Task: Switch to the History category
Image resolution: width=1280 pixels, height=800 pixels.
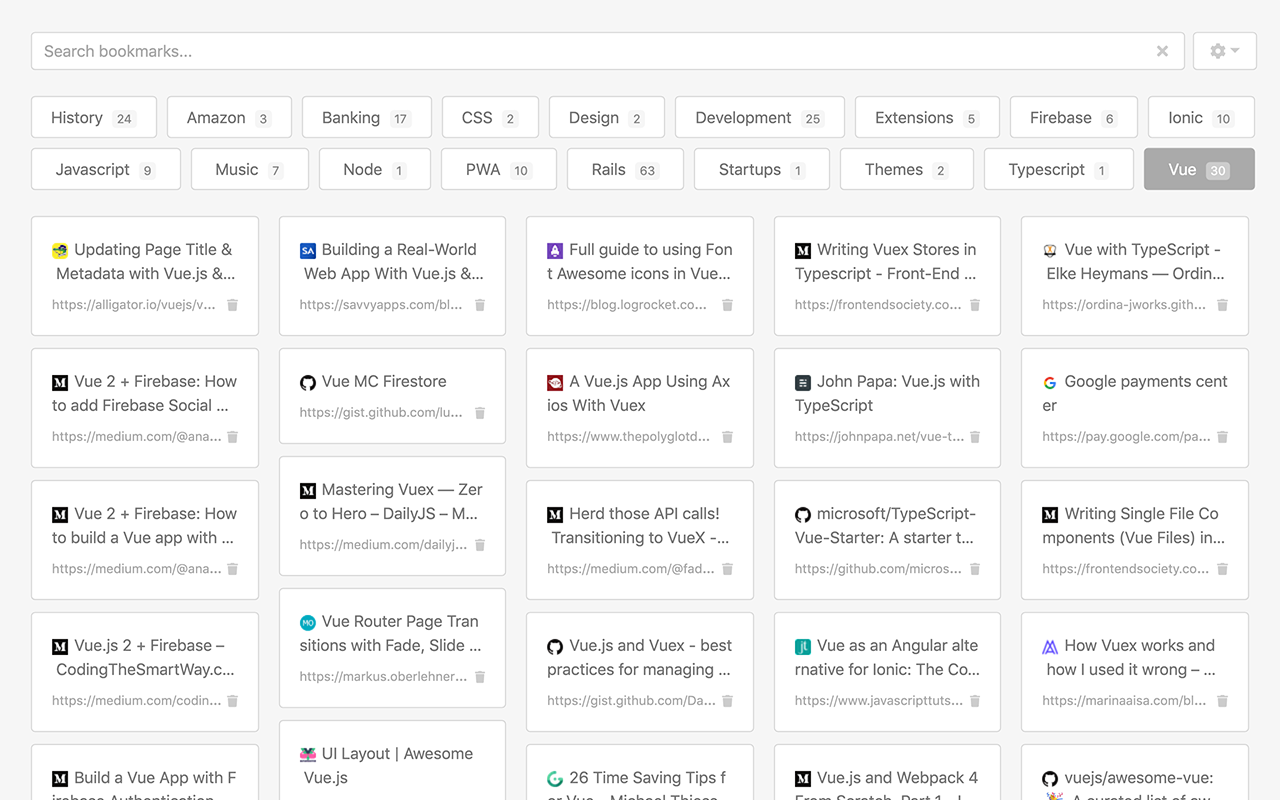Action: coord(93,117)
